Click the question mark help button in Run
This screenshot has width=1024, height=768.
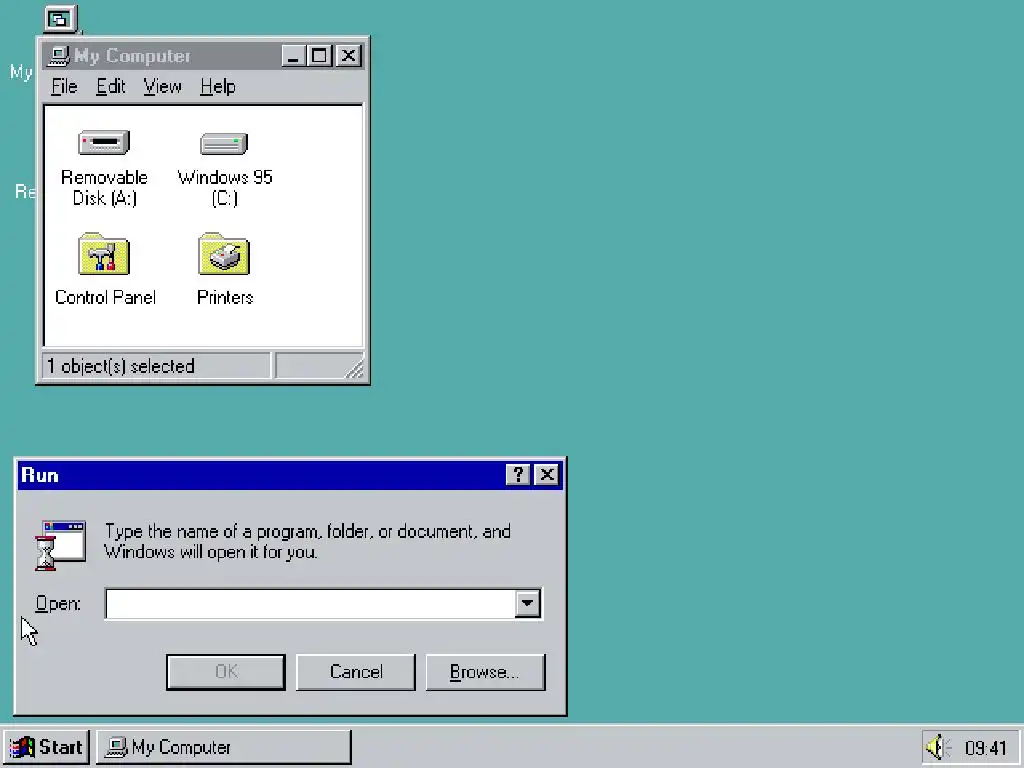click(x=518, y=475)
